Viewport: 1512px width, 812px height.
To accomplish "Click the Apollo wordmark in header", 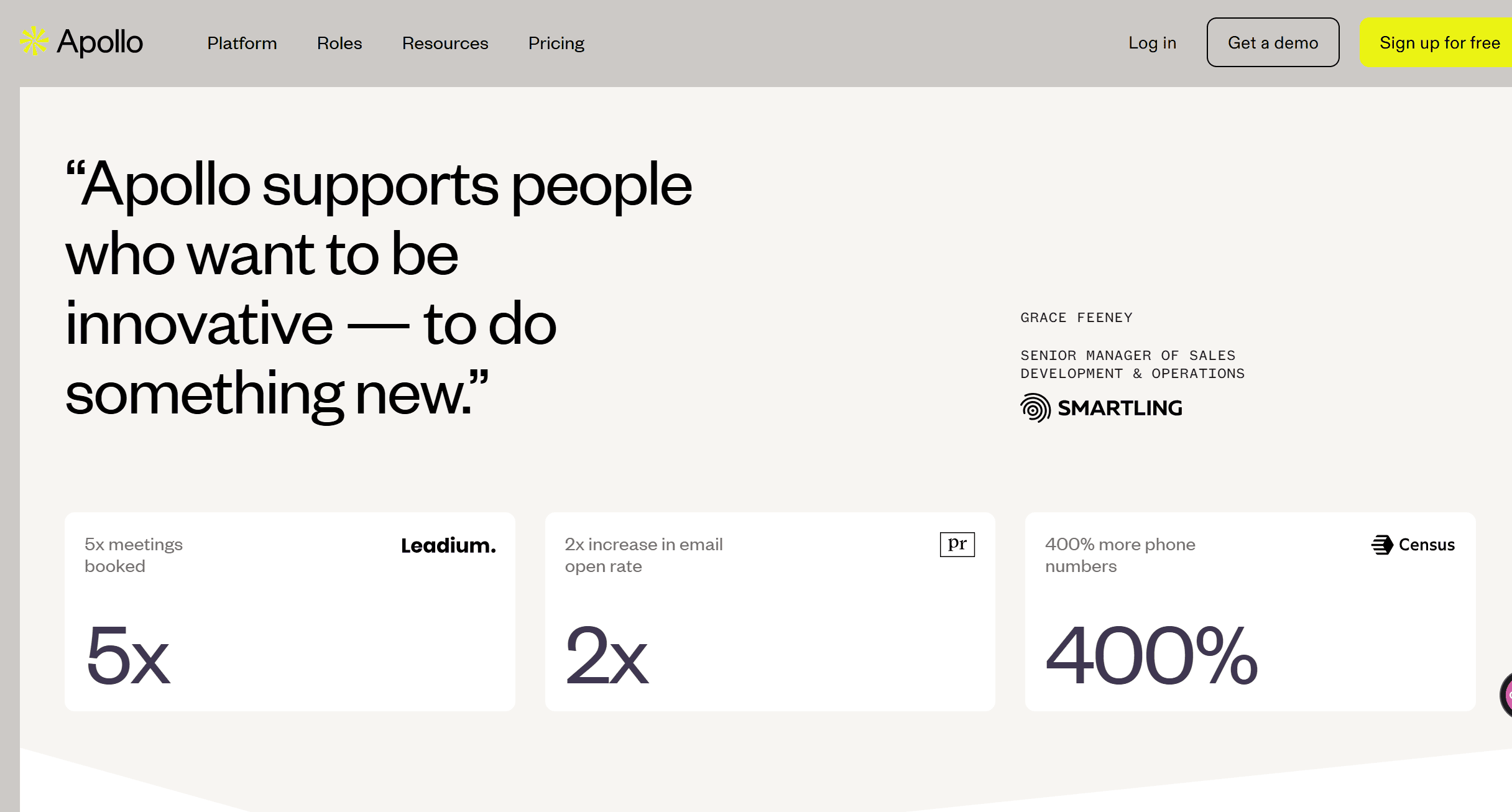I will tap(100, 42).
